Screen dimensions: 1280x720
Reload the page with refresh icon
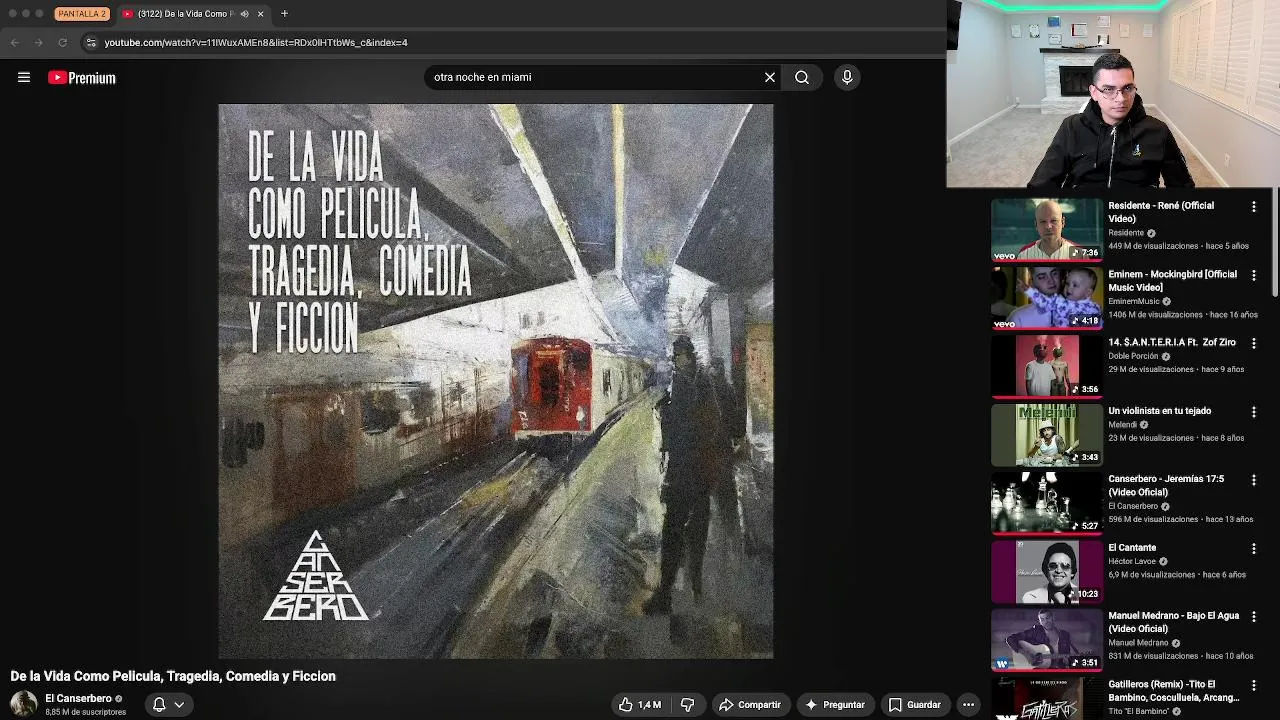pyautogui.click(x=62, y=43)
